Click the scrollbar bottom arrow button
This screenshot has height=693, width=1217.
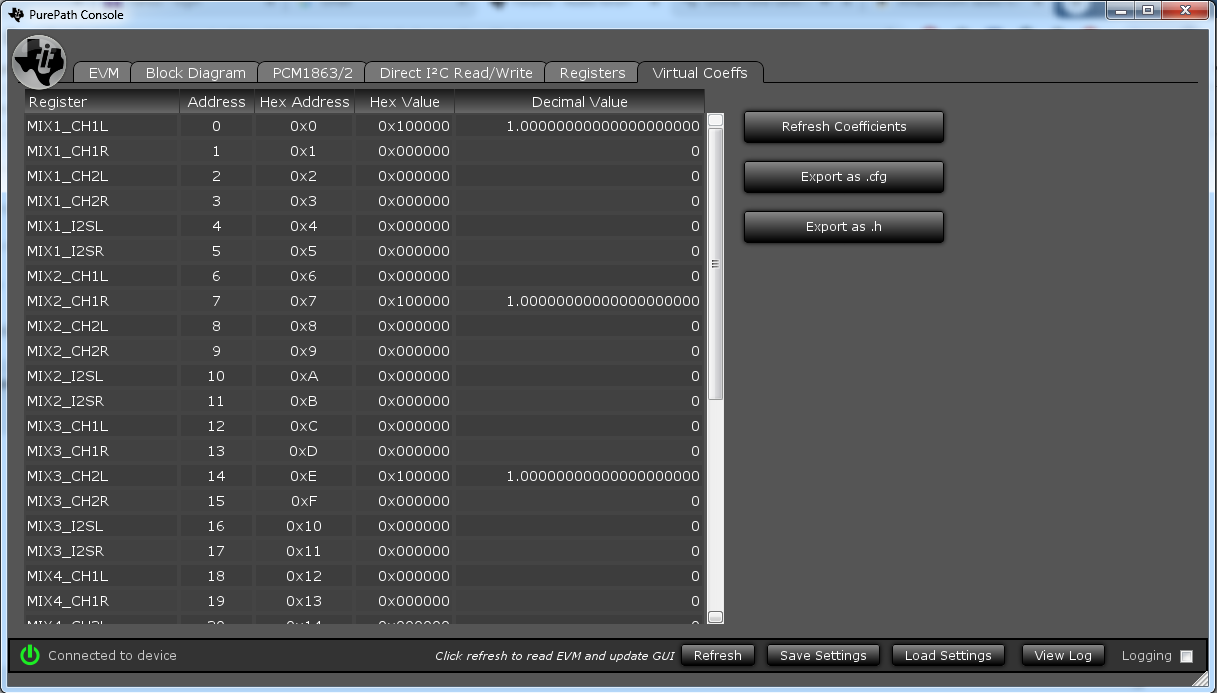pos(715,617)
